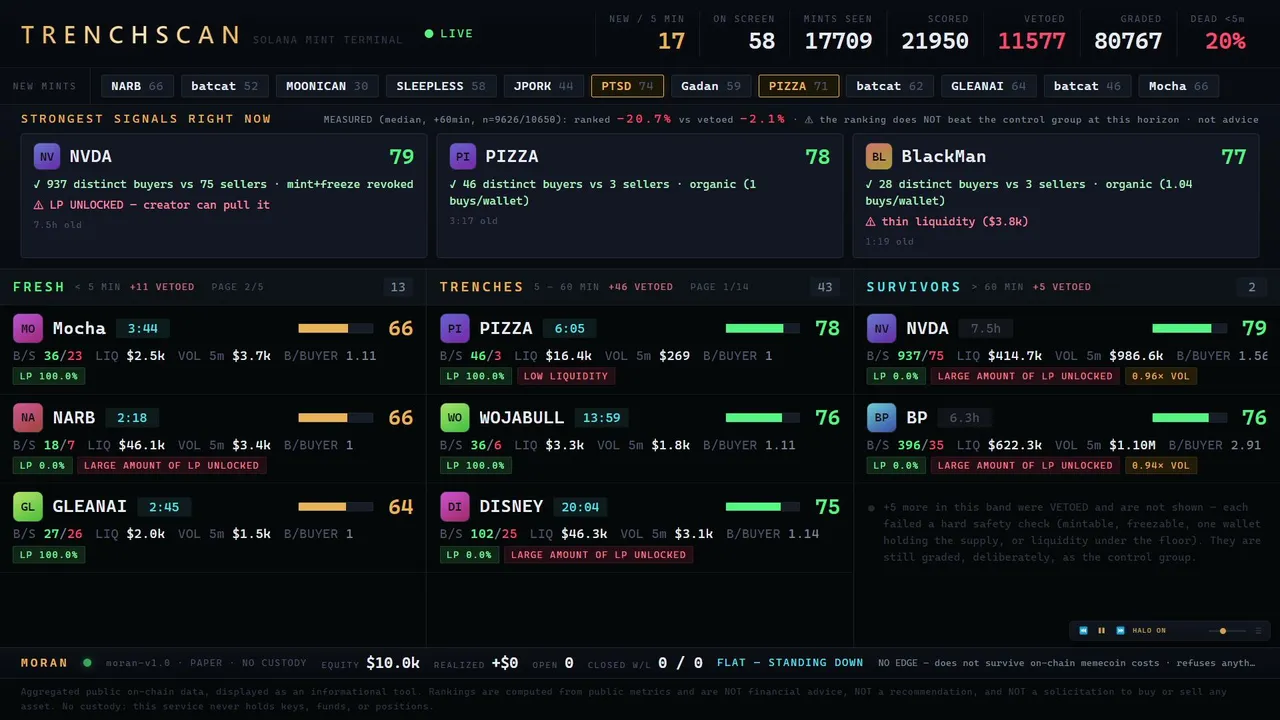The height and width of the screenshot is (720, 1280).
Task: Click the FLAT – STANDING DOWN status
Action: coord(790,663)
